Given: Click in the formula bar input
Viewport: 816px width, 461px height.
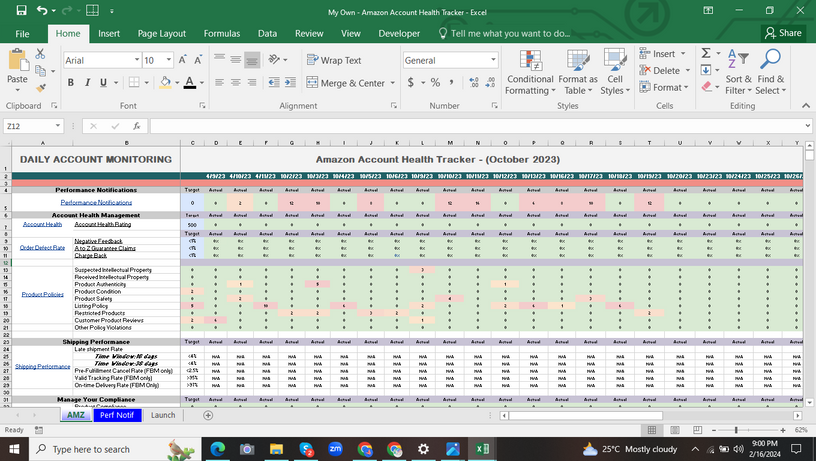Looking at the screenshot, I should pyautogui.click(x=477, y=126).
